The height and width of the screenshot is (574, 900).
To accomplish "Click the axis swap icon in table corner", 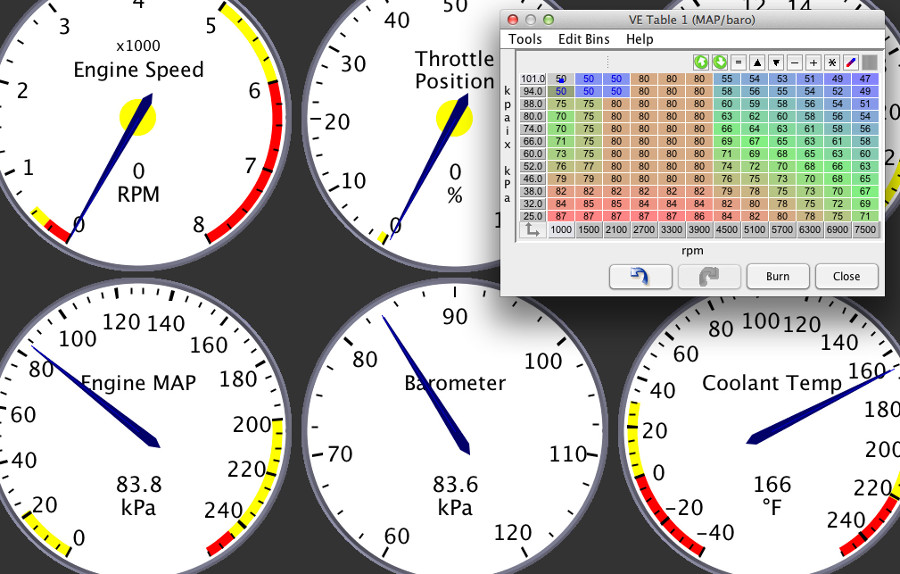I will pos(532,230).
